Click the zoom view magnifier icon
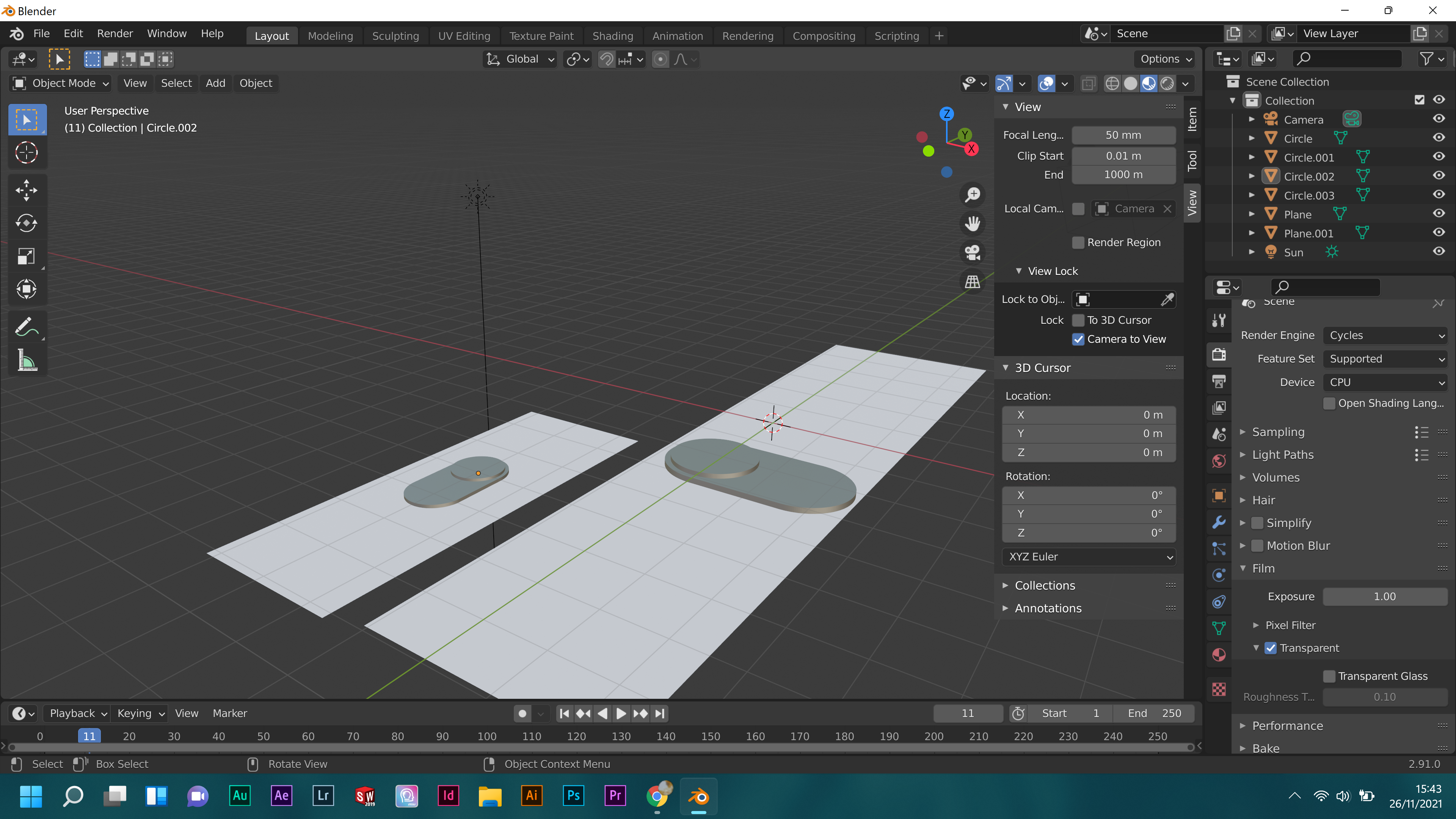This screenshot has height=819, width=1456. pos(973,195)
